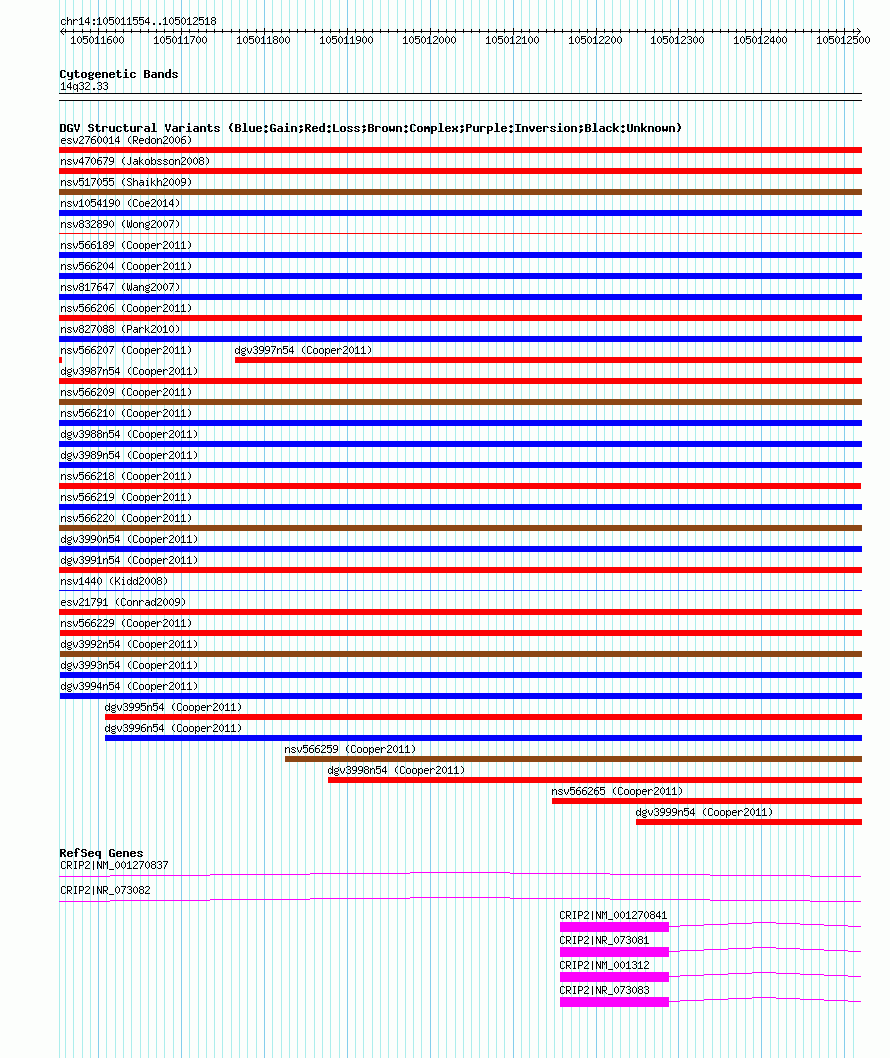Click the chr14:105011554..105012518 coordinates label
890x1058 pixels.
tap(138, 21)
